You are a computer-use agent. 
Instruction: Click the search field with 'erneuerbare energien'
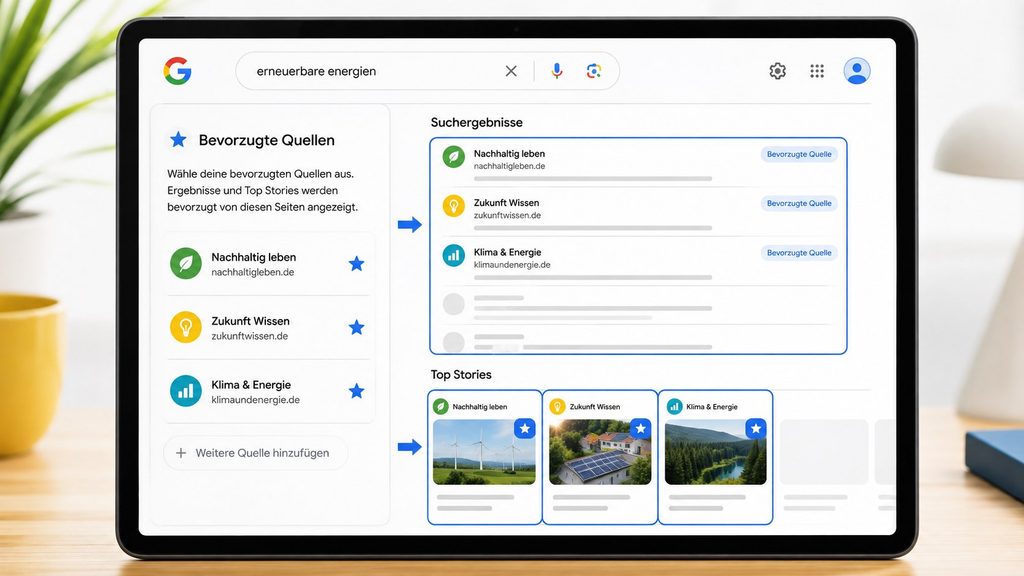click(x=427, y=71)
